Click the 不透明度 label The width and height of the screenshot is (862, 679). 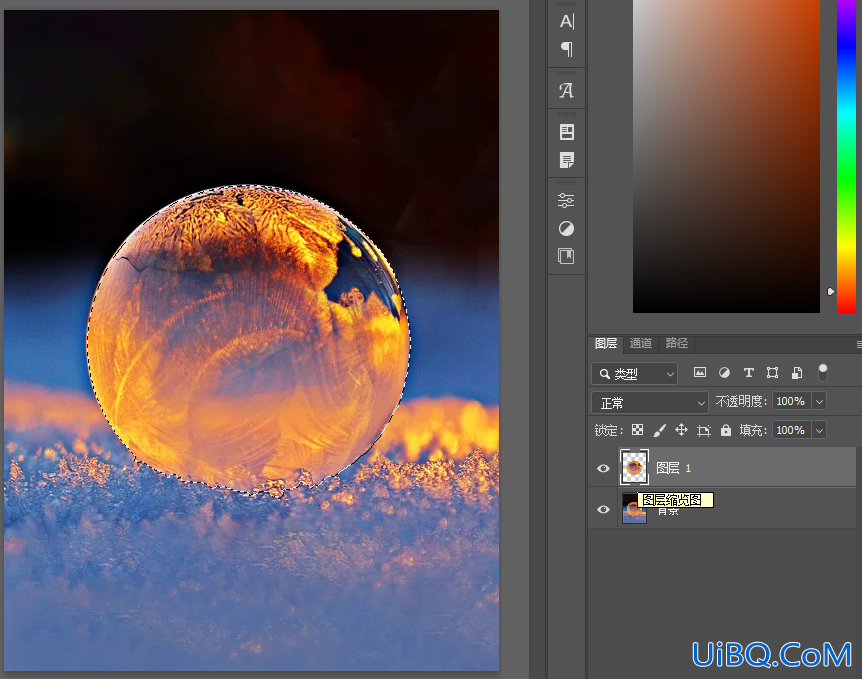point(742,401)
